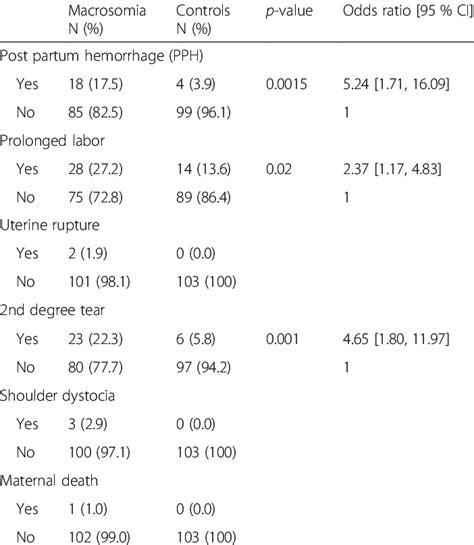The height and width of the screenshot is (545, 474).
Task: Click the Prolonged labor row label
Action: pyautogui.click(x=52, y=141)
